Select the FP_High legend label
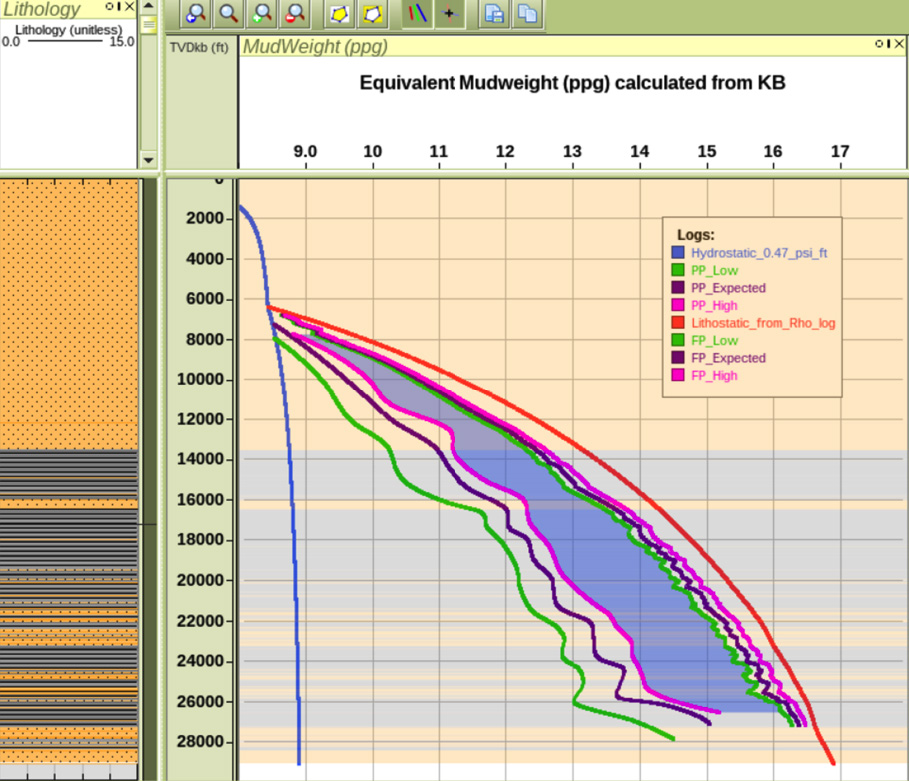Viewport: 909px width, 781px height. (x=714, y=376)
